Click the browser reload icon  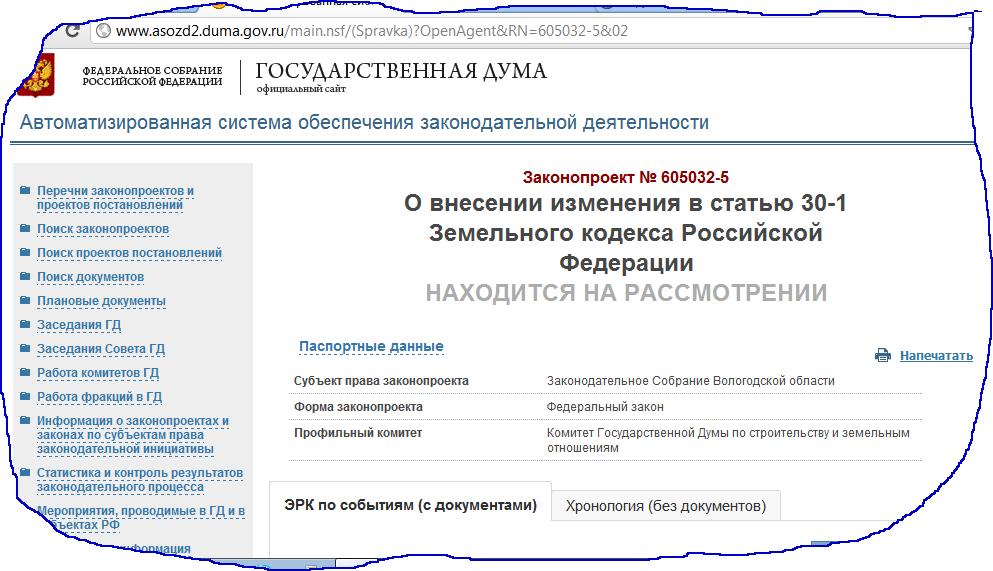click(x=72, y=31)
